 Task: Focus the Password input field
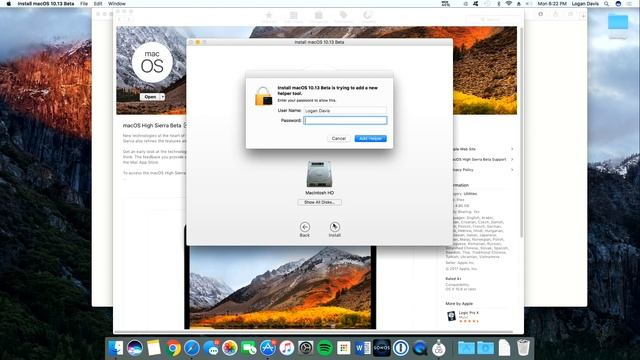point(345,120)
